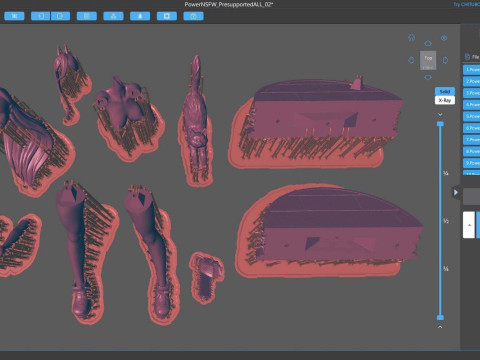
Task: Select file entry 8.Power in the list
Action: click(x=471, y=151)
